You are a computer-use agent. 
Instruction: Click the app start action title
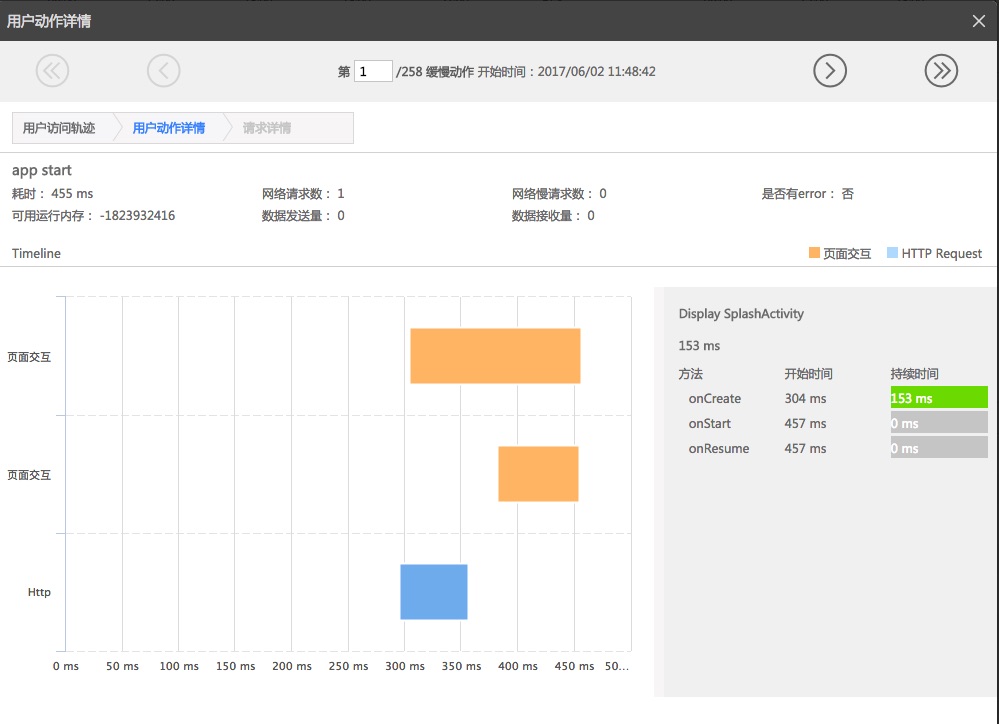pyautogui.click(x=42, y=170)
